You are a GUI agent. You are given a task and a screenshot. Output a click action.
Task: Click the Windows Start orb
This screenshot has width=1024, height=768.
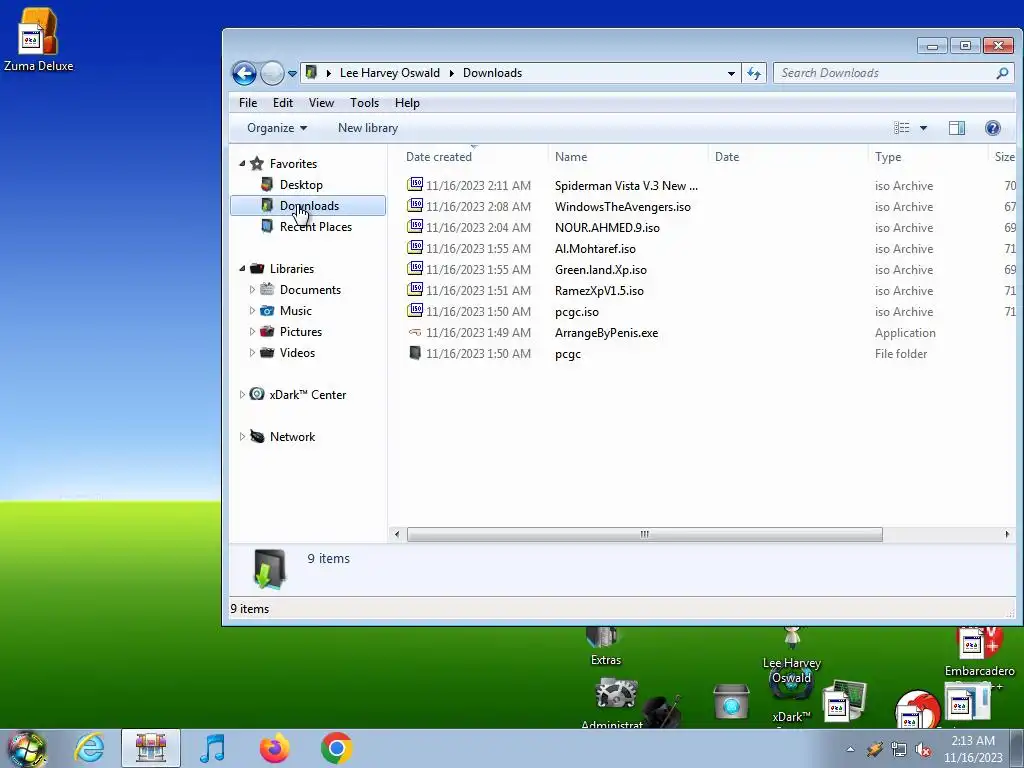pos(26,748)
